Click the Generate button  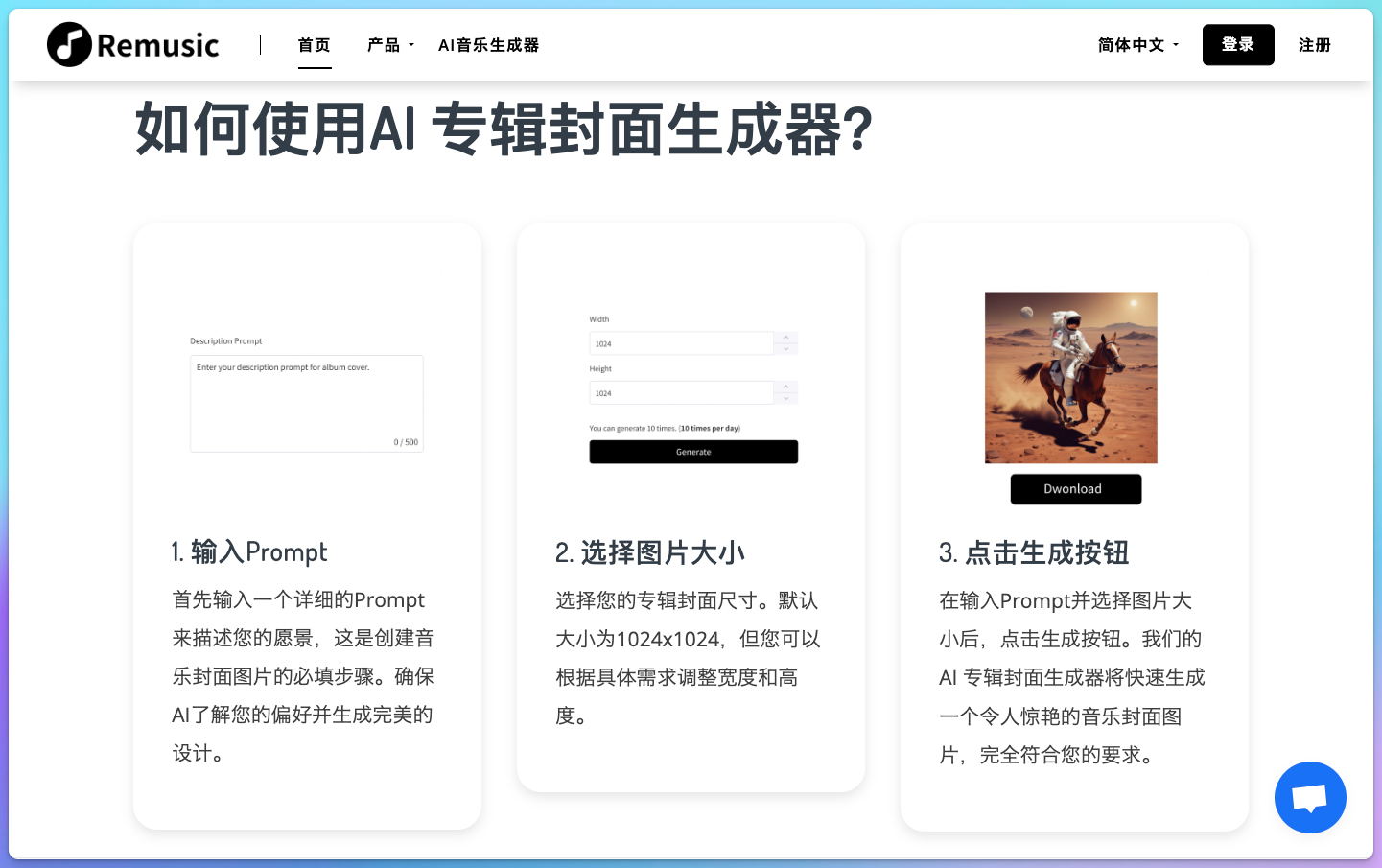point(693,452)
